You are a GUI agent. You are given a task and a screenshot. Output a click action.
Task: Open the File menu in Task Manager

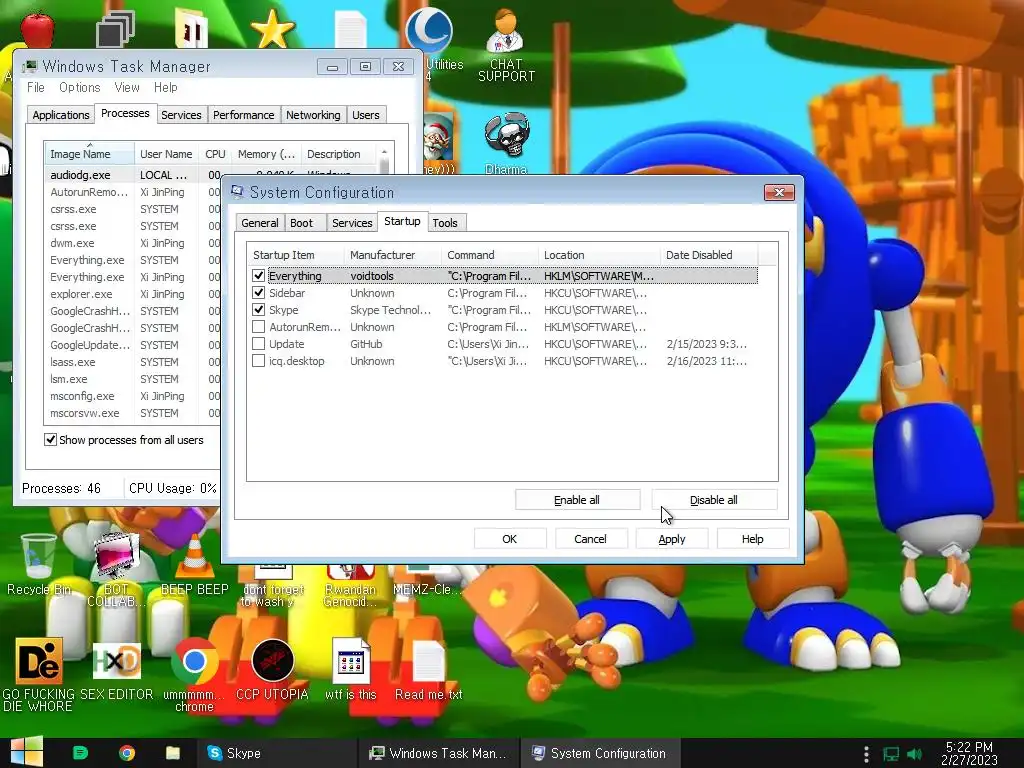[x=36, y=88]
